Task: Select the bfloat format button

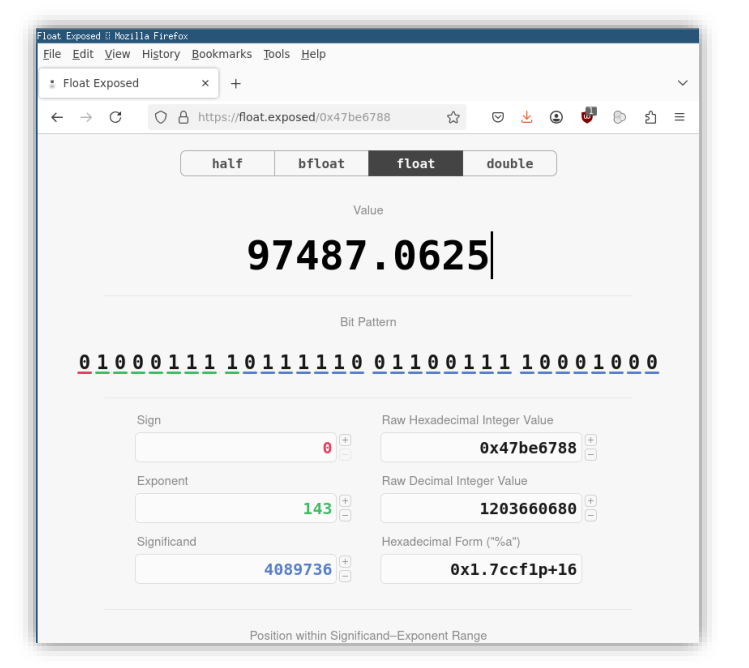Action: (321, 163)
